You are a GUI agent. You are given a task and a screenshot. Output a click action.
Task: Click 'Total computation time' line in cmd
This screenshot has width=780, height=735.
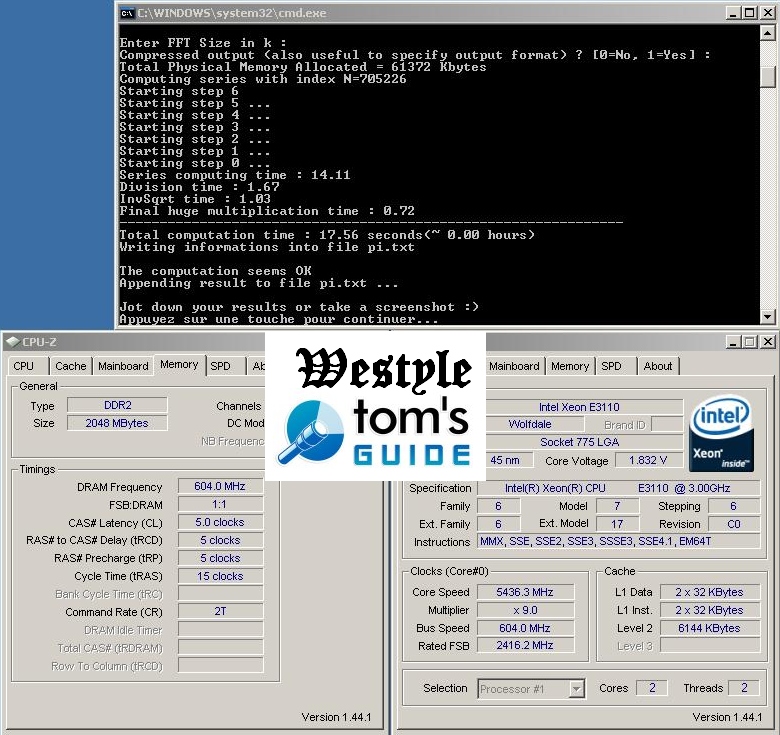[327, 235]
